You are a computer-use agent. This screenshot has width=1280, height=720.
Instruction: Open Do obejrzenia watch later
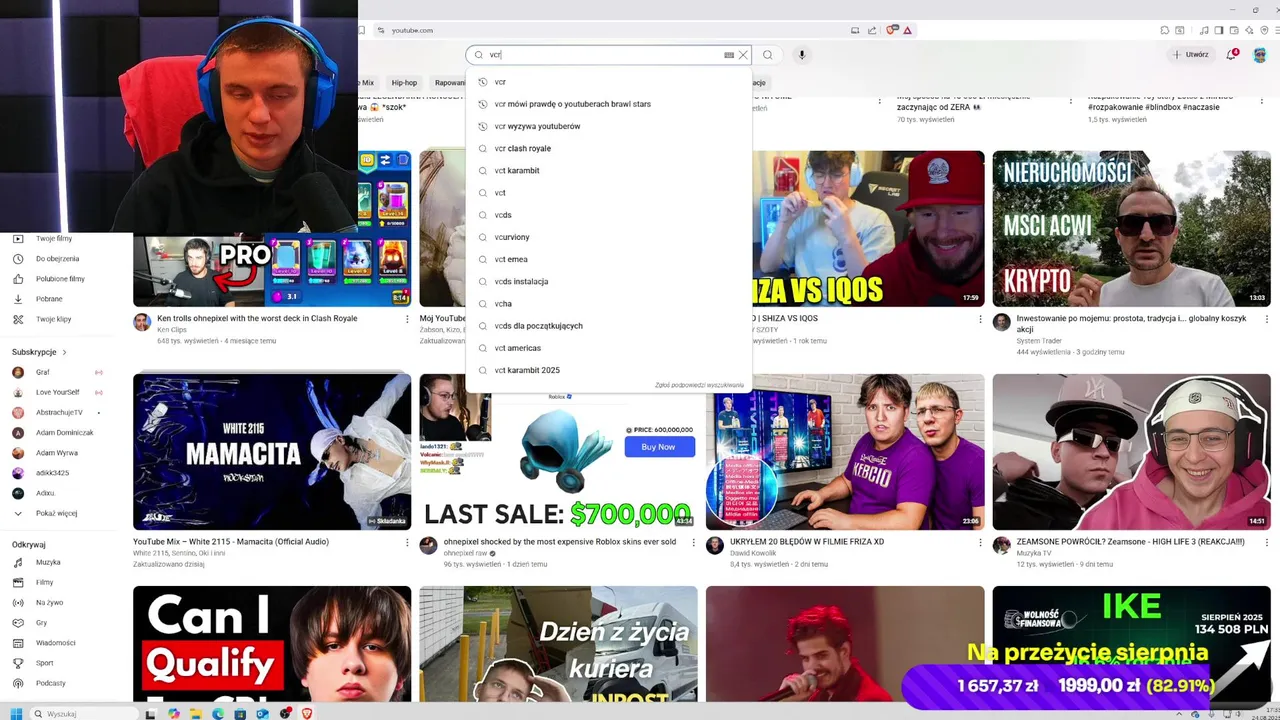point(57,259)
